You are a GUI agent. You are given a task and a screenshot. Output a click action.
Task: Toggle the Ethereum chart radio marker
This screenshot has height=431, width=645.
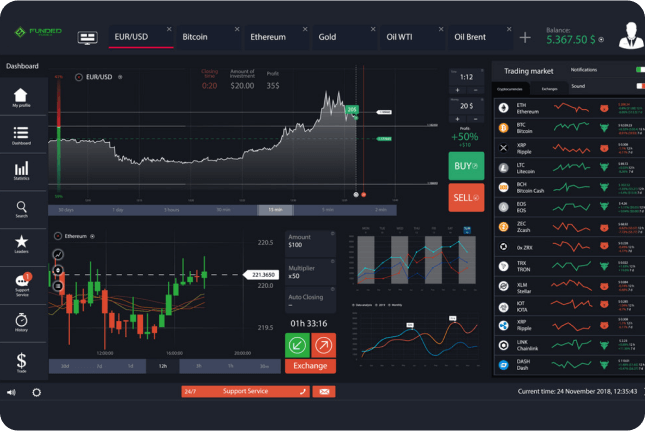click(58, 236)
